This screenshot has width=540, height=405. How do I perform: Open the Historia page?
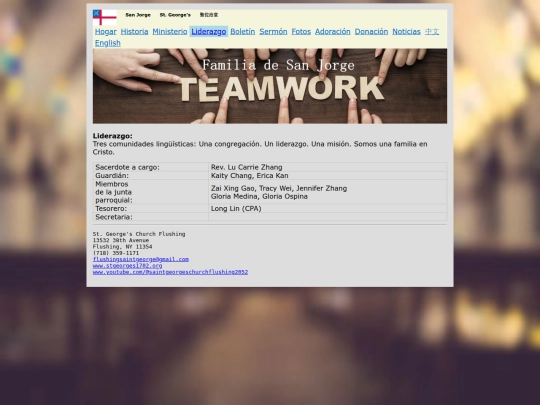(x=134, y=32)
